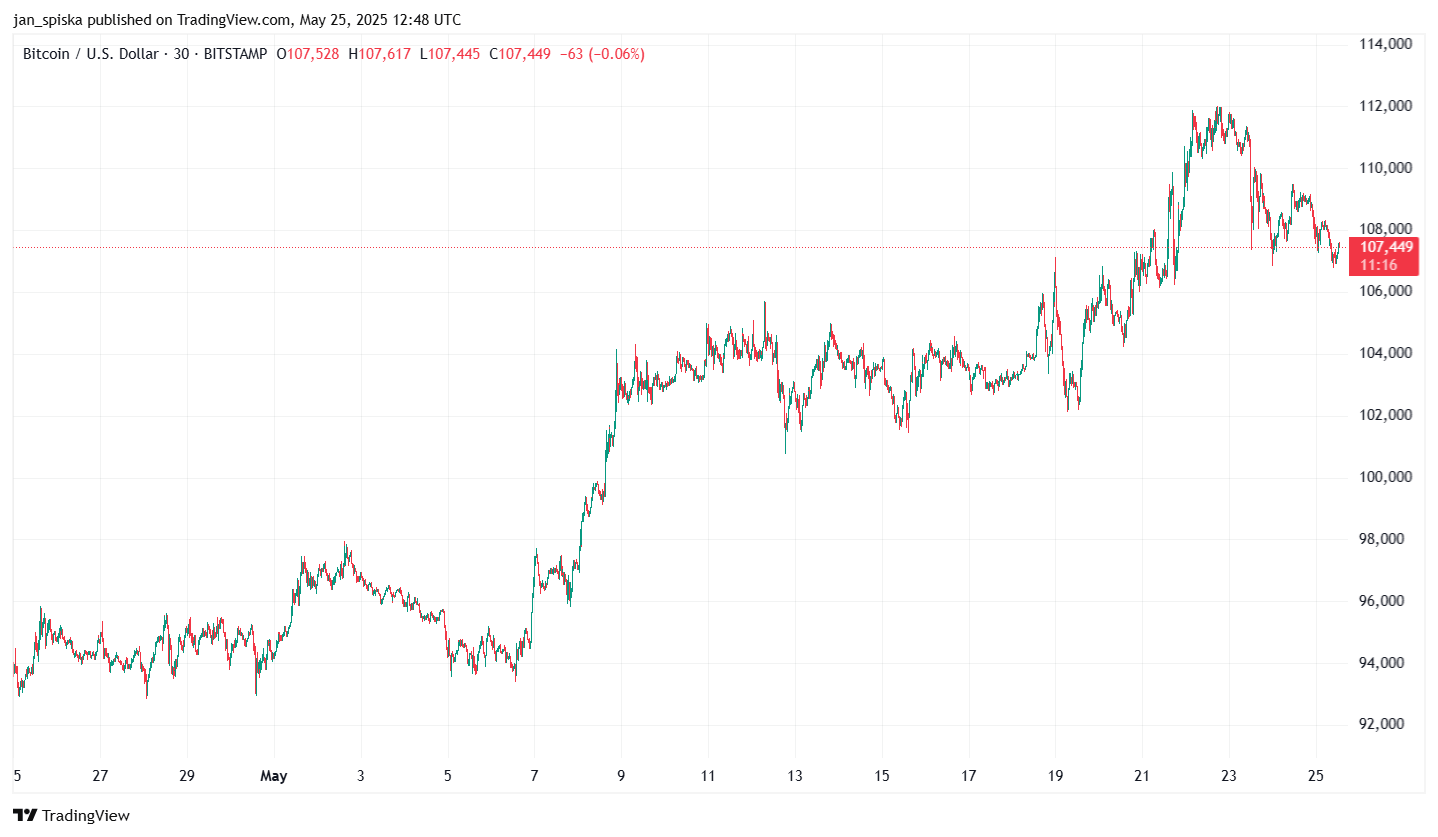Click the 106,000 price axis label
Image resolution: width=1438 pixels, height=837 pixels.
coord(1385,291)
